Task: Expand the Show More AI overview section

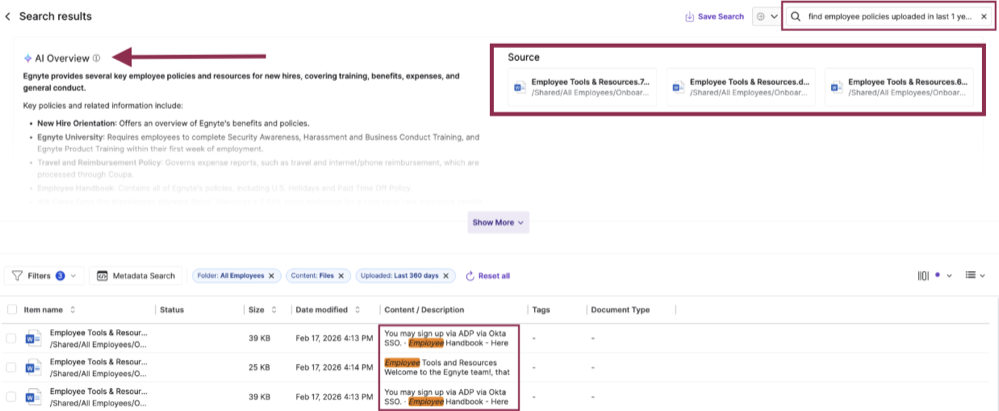Action: click(498, 222)
